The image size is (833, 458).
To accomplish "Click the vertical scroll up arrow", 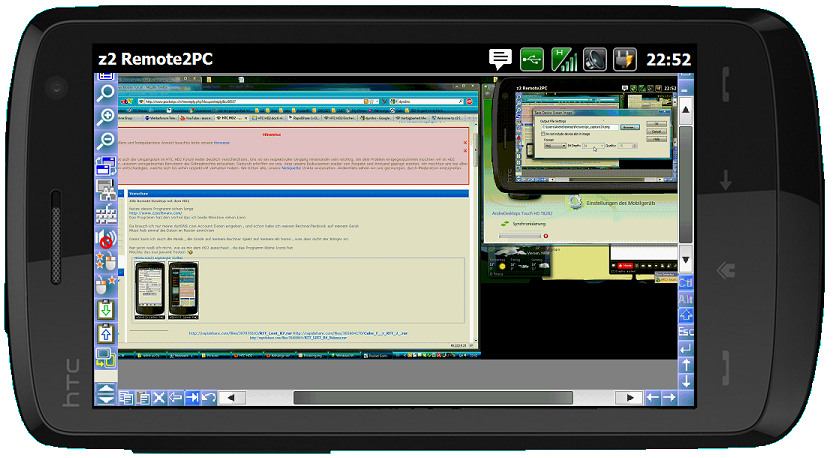I will [x=686, y=110].
